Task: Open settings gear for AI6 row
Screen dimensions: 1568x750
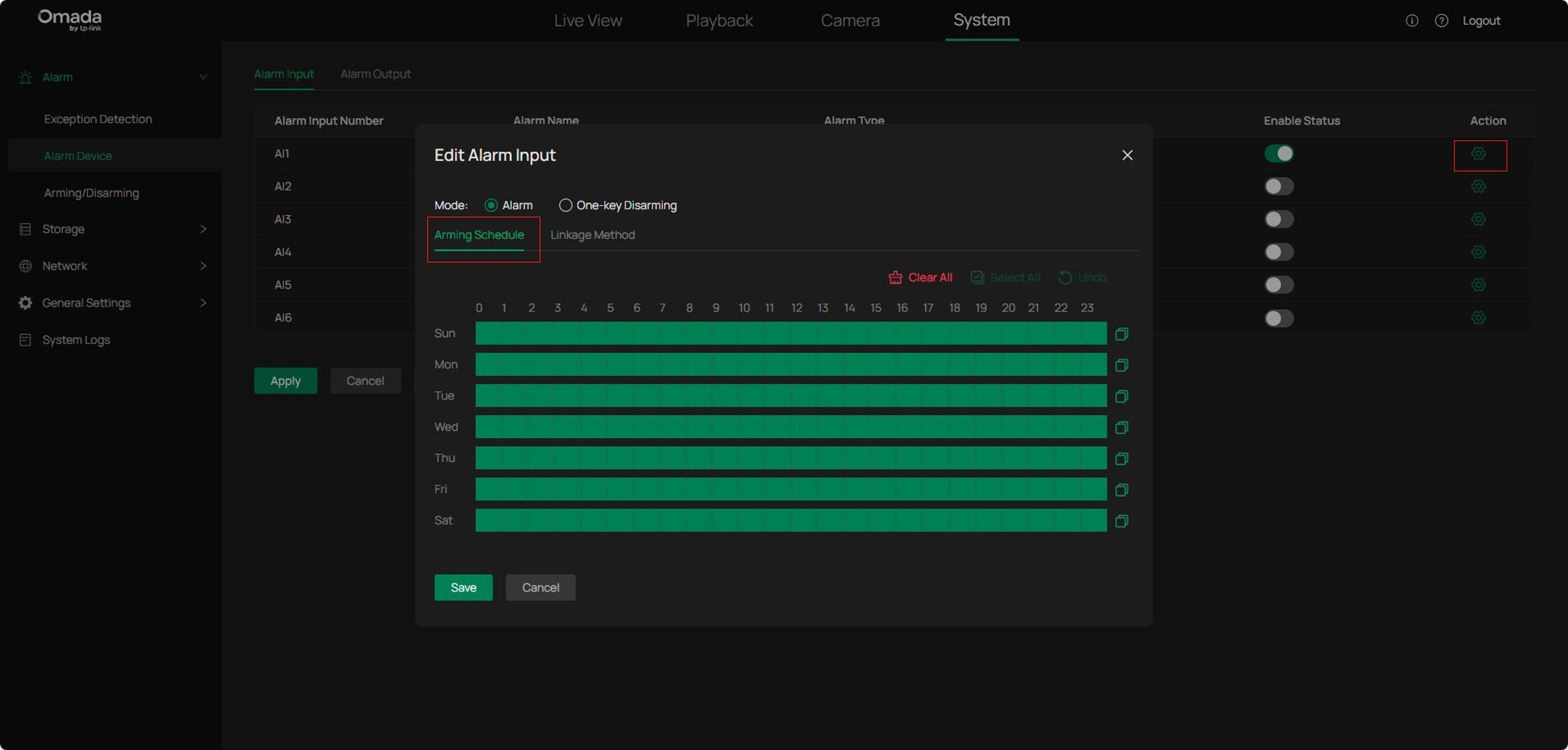Action: tap(1478, 318)
